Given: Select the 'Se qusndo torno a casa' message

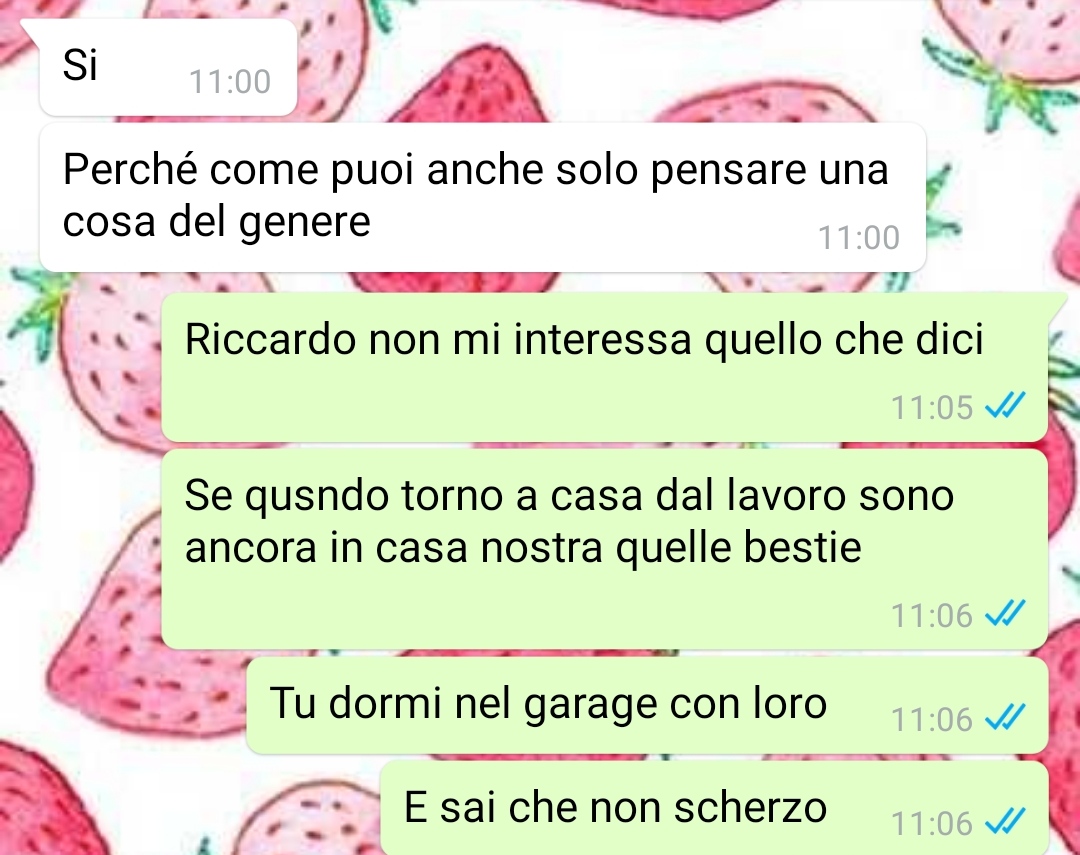Looking at the screenshot, I should click(x=605, y=549).
